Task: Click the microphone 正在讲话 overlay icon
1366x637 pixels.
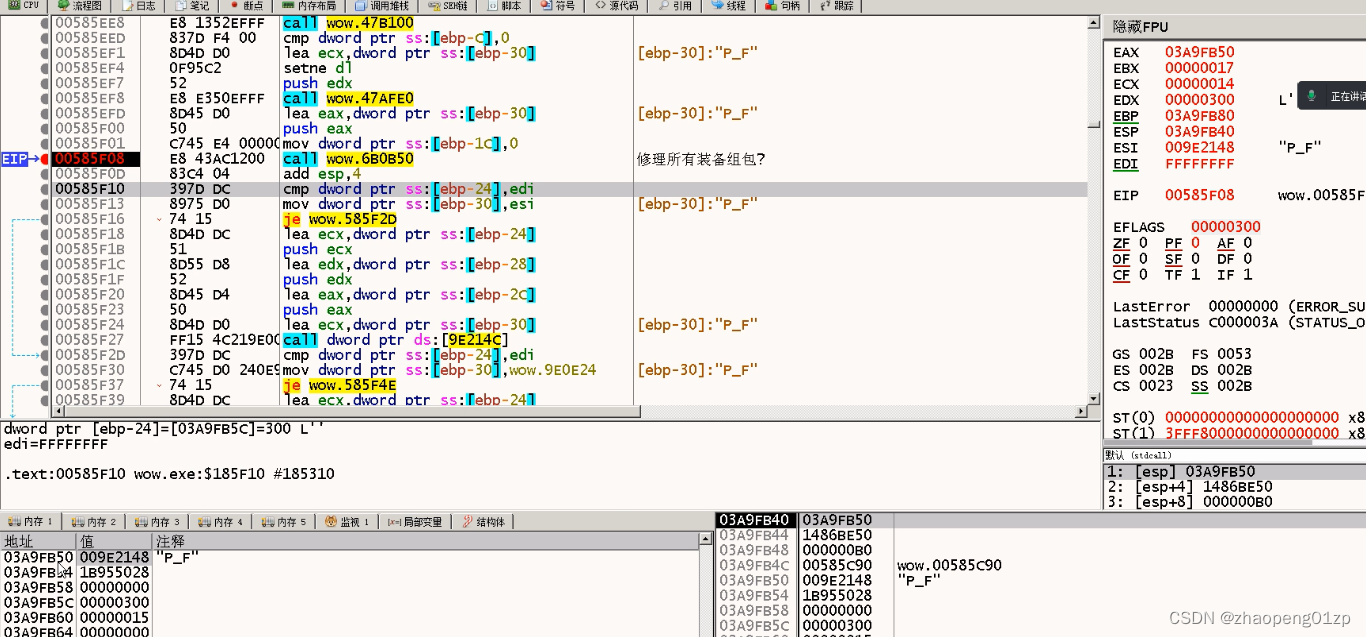Action: click(x=1311, y=96)
